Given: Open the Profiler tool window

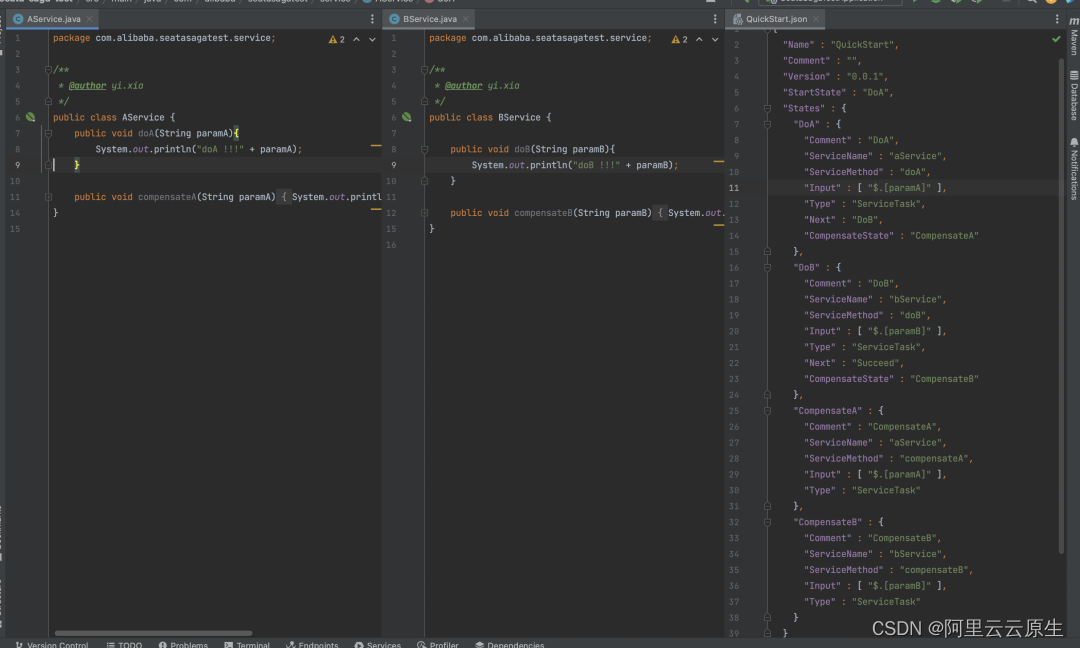Looking at the screenshot, I should [437, 645].
